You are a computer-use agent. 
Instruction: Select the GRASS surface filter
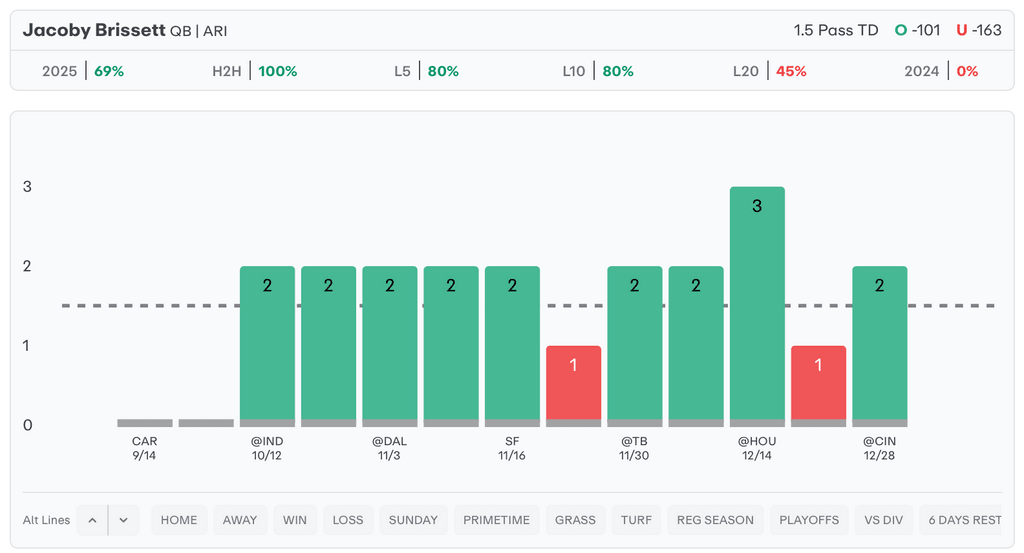click(575, 520)
